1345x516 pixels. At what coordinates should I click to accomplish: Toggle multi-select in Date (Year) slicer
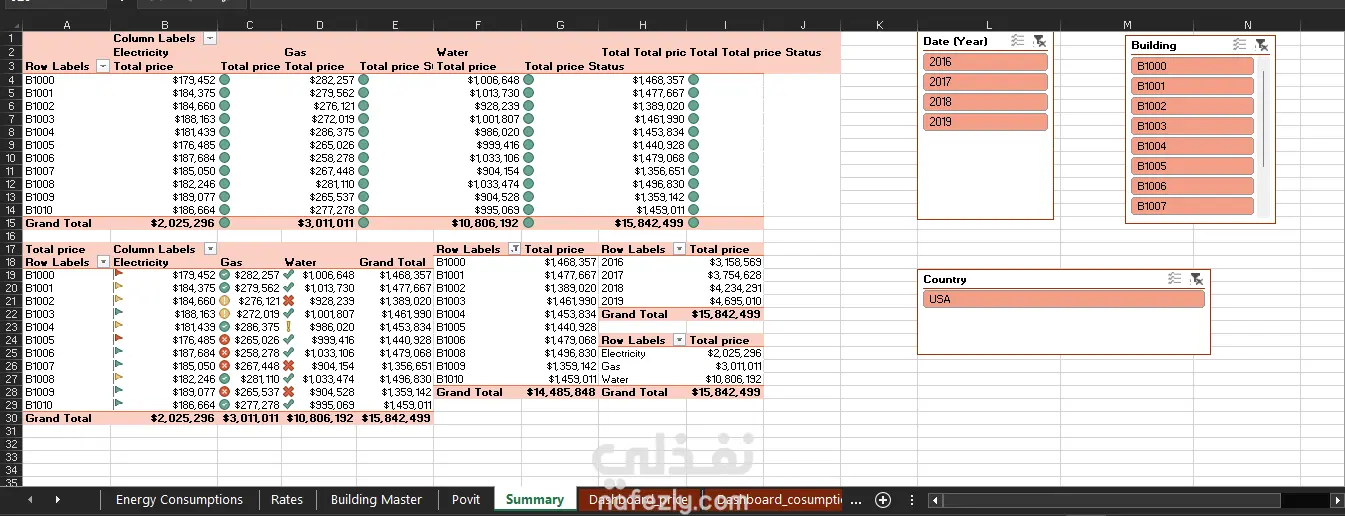1017,41
